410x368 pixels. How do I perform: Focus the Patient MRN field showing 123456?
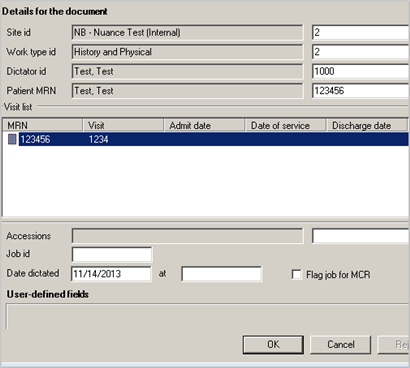pyautogui.click(x=361, y=91)
